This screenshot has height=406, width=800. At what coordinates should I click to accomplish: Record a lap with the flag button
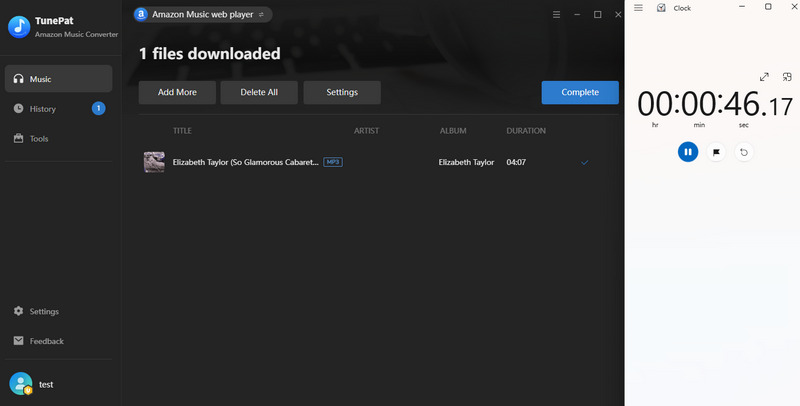click(716, 152)
